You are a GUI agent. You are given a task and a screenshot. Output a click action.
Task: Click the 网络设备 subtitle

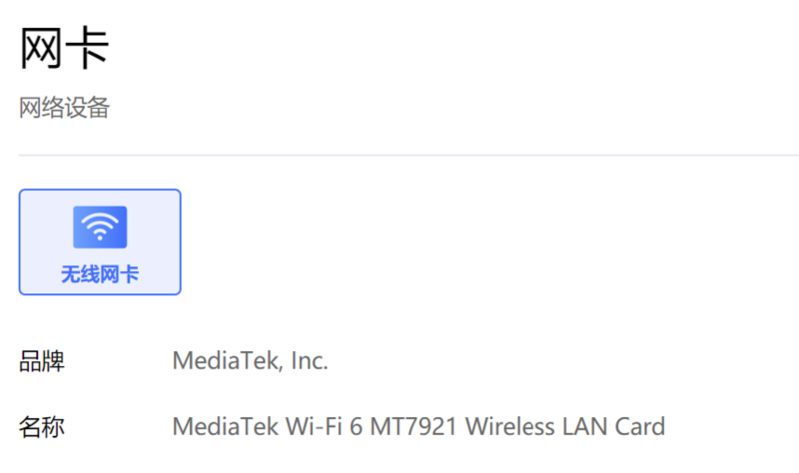point(64,108)
